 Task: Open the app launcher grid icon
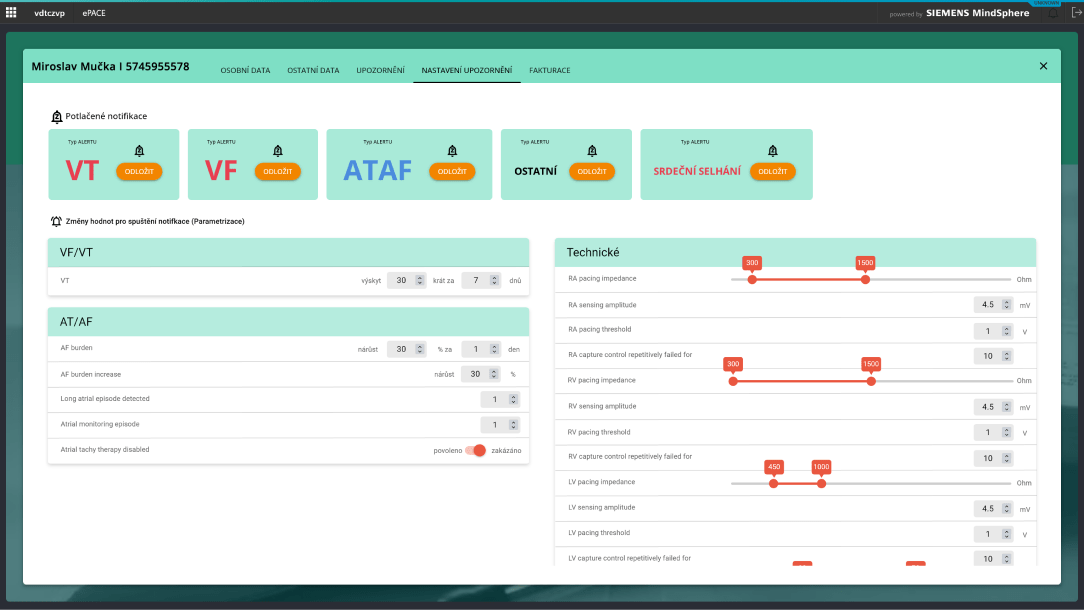[x=12, y=13]
